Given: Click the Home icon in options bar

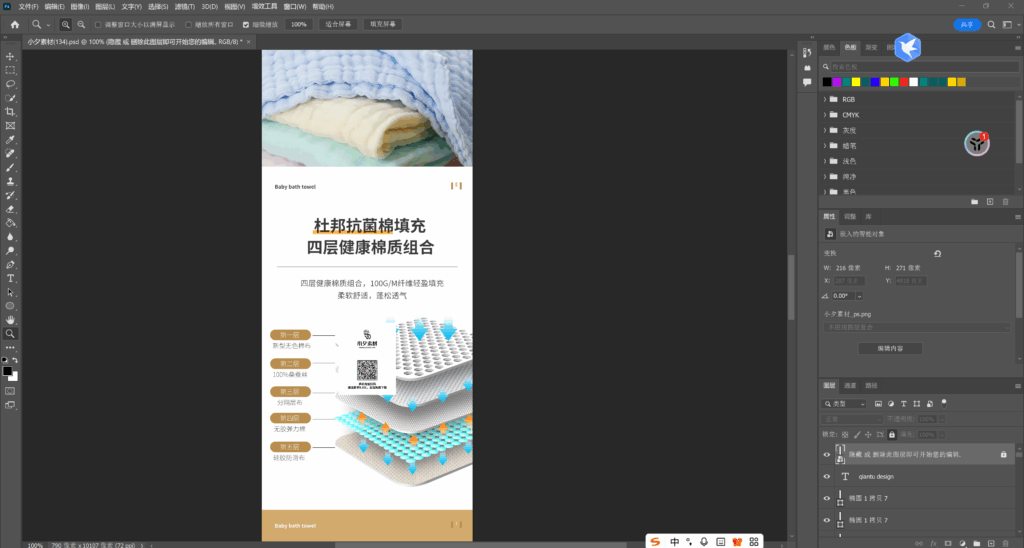Looking at the screenshot, I should [x=14, y=24].
